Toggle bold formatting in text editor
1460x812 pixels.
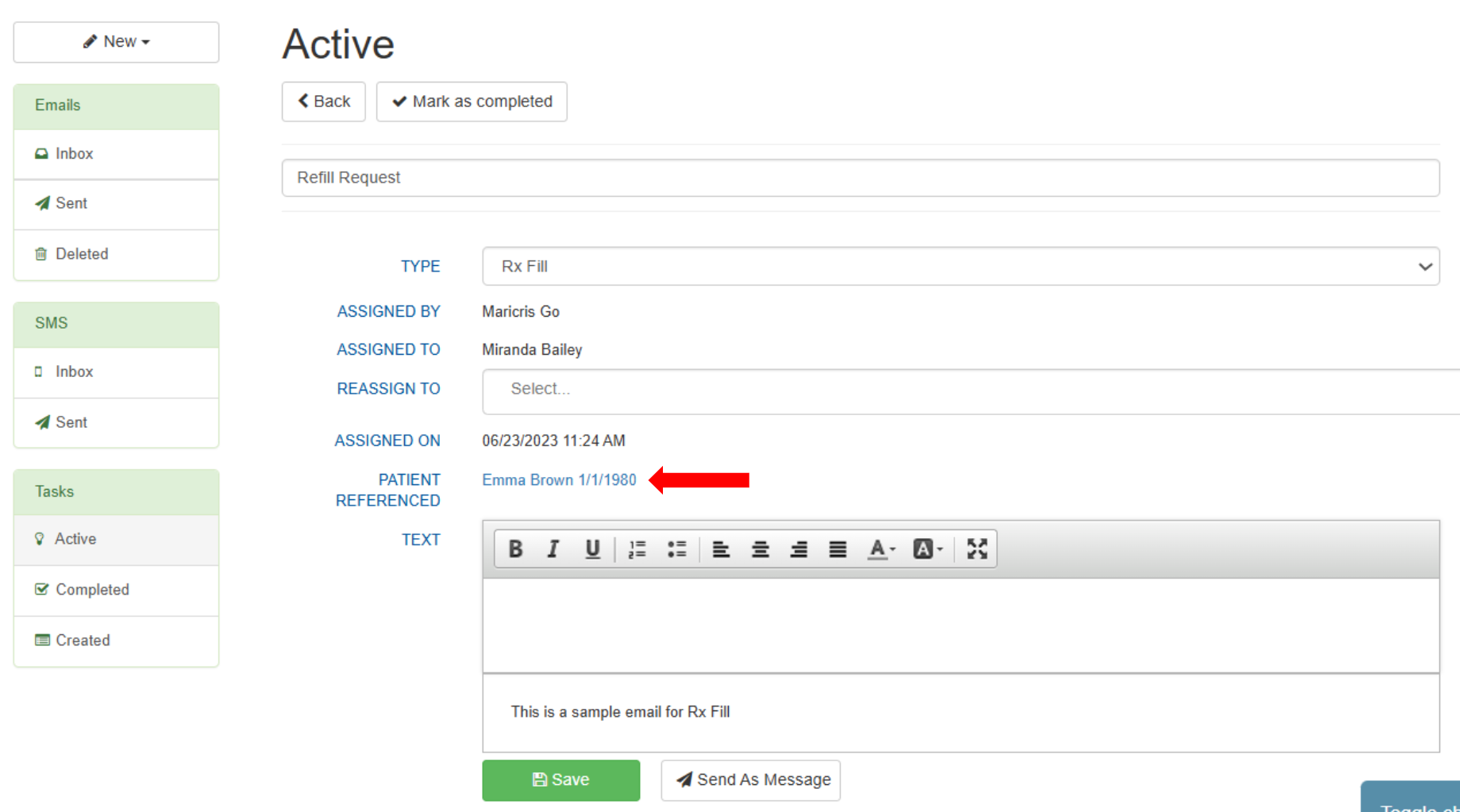pyautogui.click(x=515, y=548)
